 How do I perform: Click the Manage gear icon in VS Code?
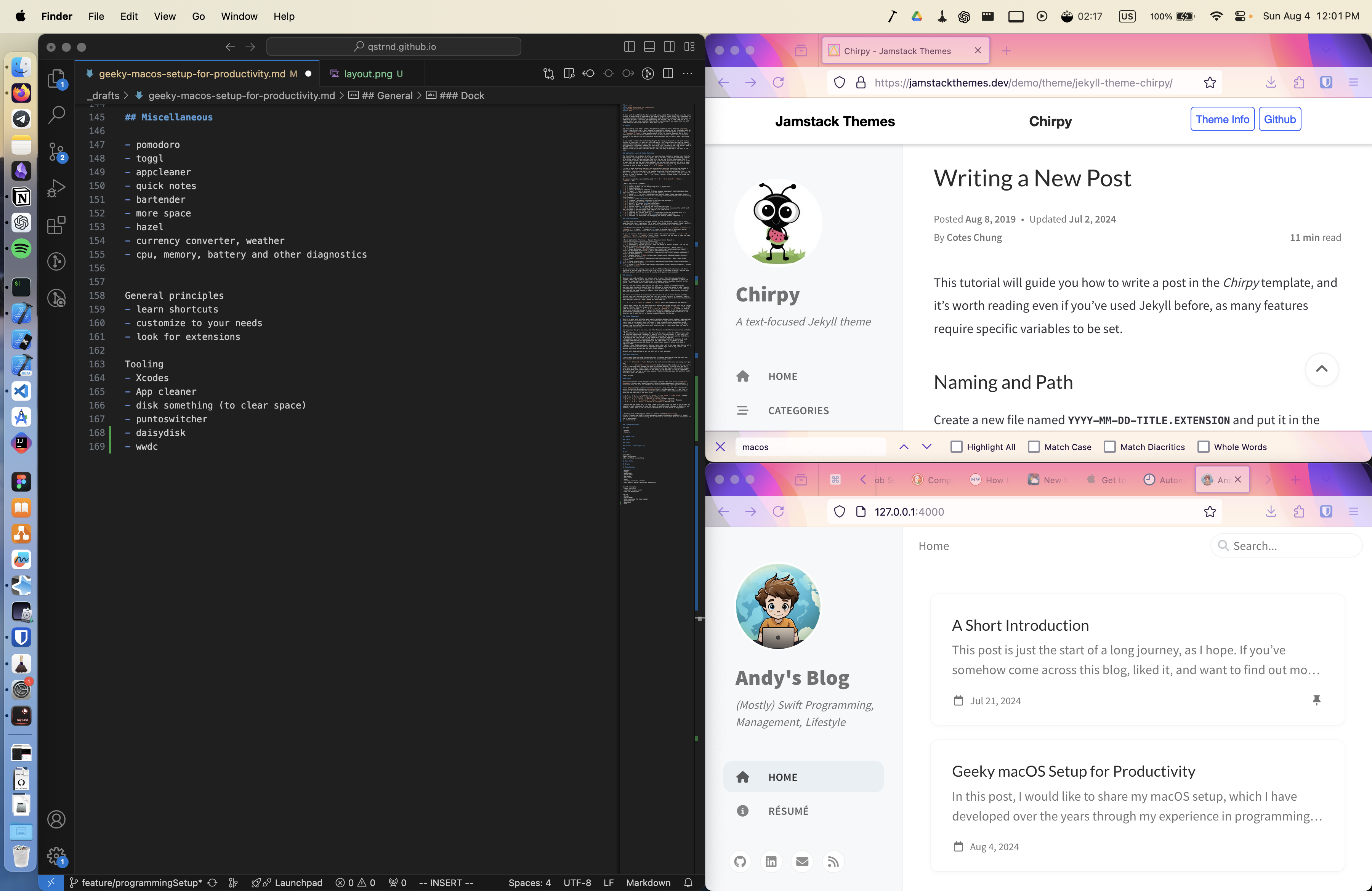pyautogui.click(x=56, y=855)
